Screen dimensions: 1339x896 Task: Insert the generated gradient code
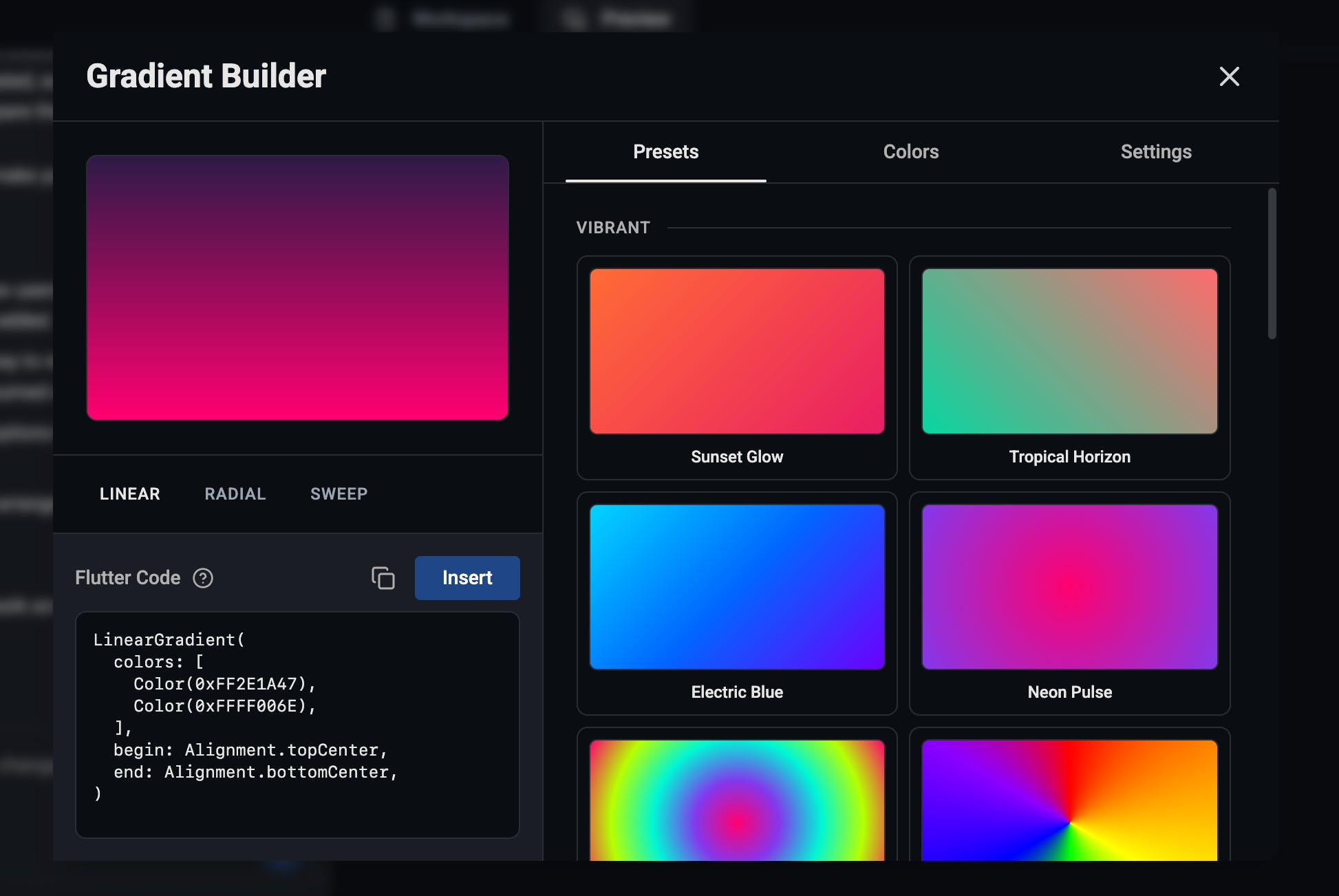(x=467, y=578)
